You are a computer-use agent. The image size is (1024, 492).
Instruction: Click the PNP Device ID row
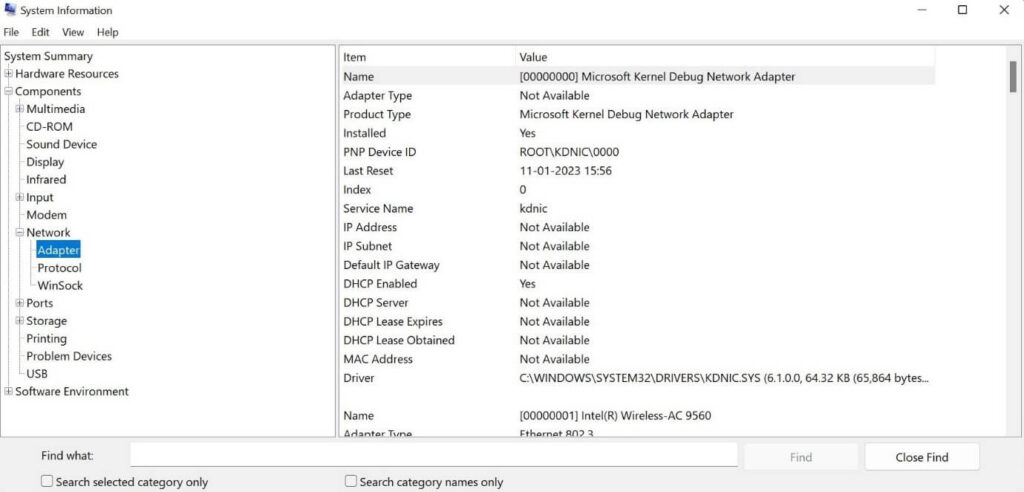pos(638,152)
